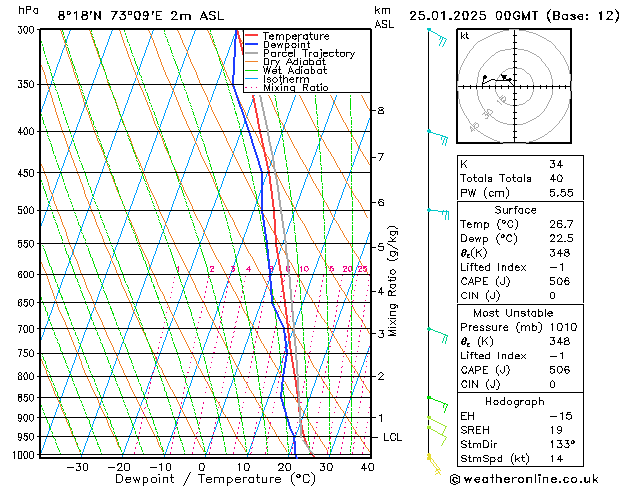Click the 350 pressure level label
629x486 pixels.
tap(26, 85)
